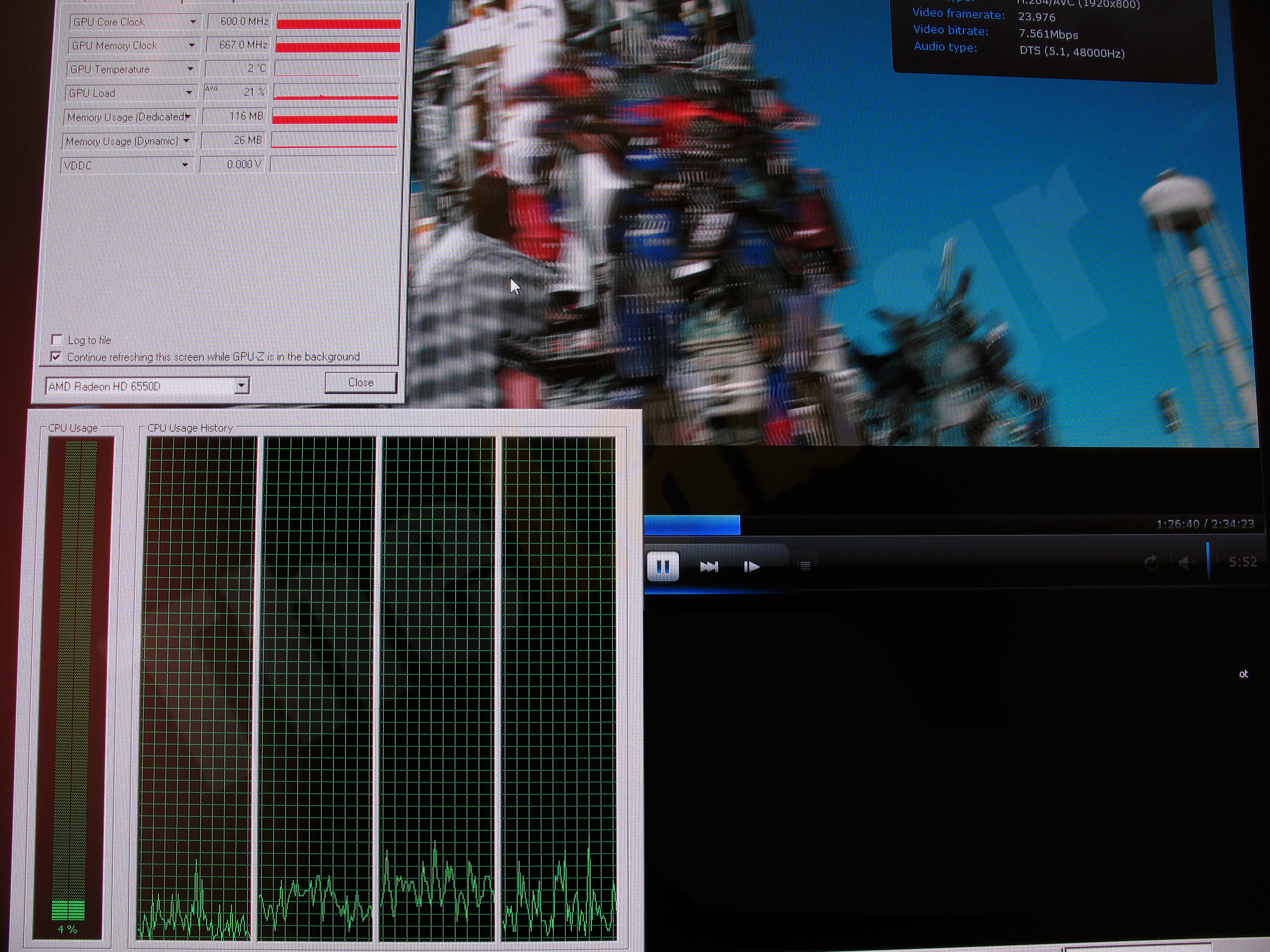Click the GPU Temperature graph
Image resolution: width=1270 pixels, height=952 pixels.
pos(337,69)
